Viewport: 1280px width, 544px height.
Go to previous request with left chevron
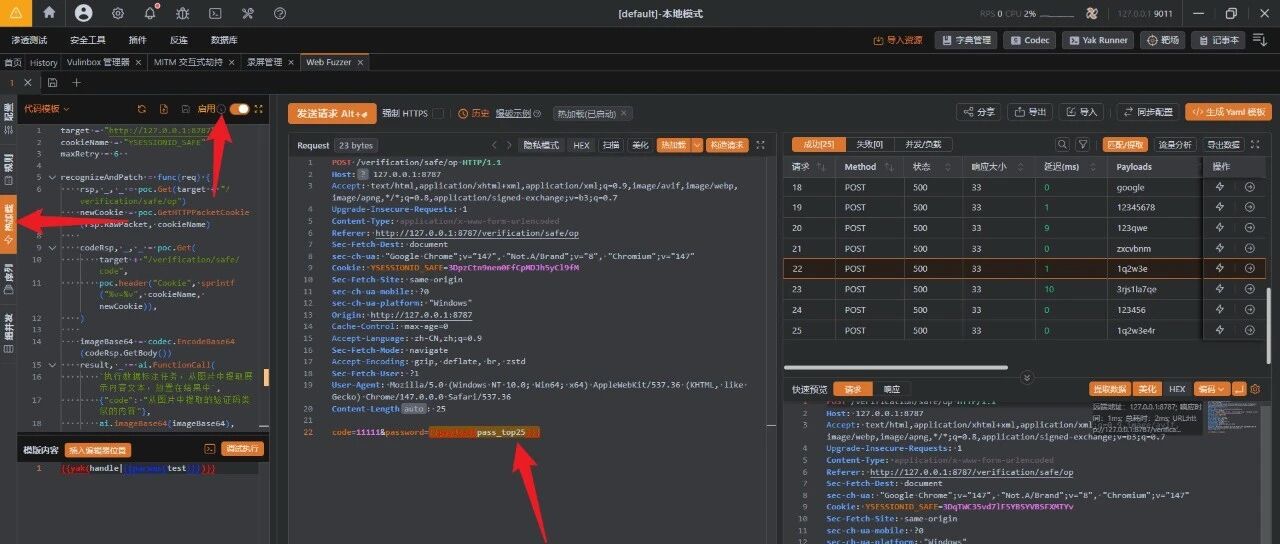pyautogui.click(x=492, y=145)
